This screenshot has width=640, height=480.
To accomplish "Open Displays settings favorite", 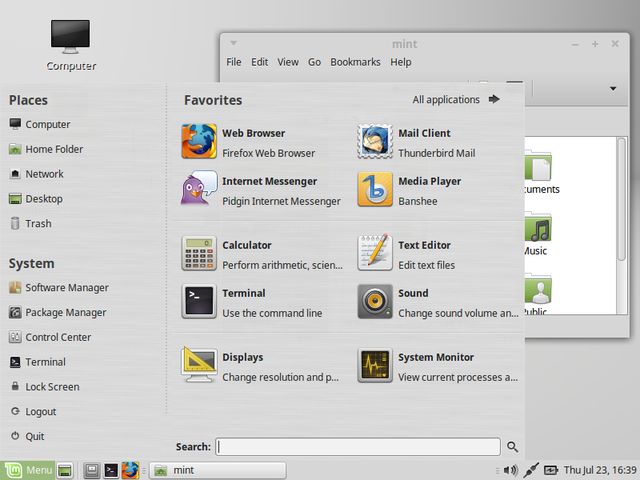I will pyautogui.click(x=261, y=366).
